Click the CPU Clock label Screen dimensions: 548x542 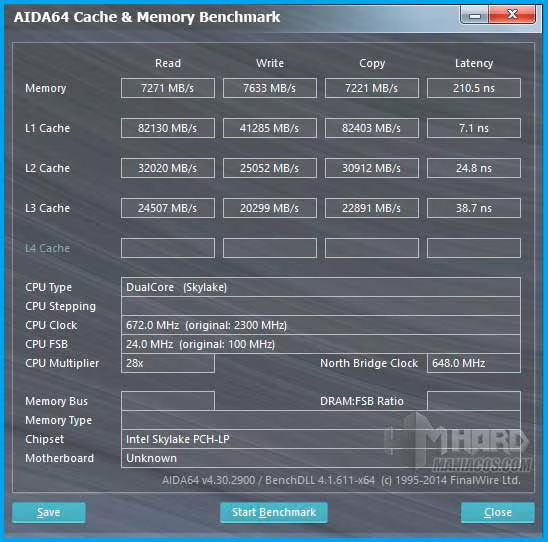(51, 325)
